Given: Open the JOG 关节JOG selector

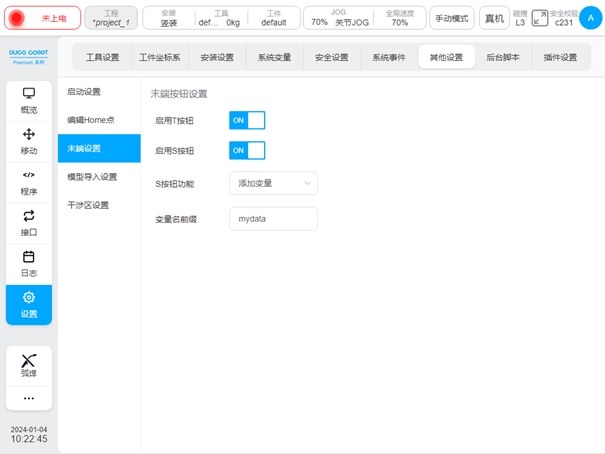Looking at the screenshot, I should click(339, 18).
